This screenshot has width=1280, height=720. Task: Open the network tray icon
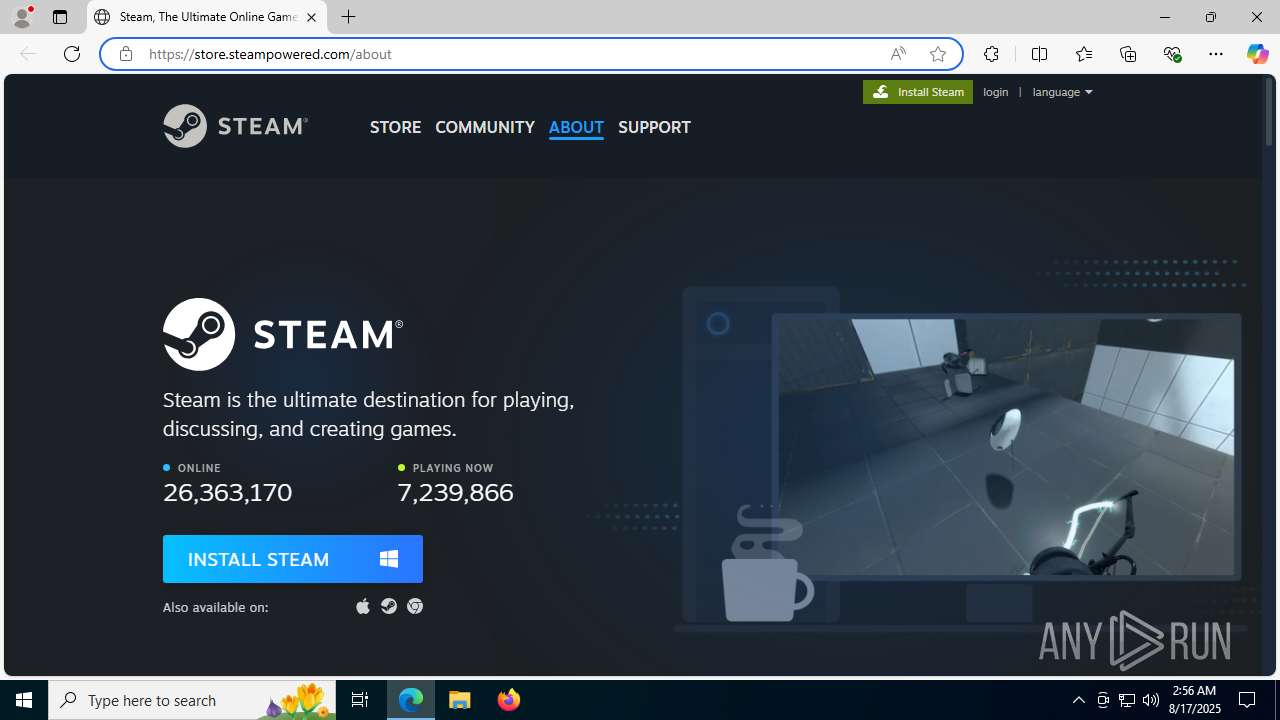tap(1127, 700)
